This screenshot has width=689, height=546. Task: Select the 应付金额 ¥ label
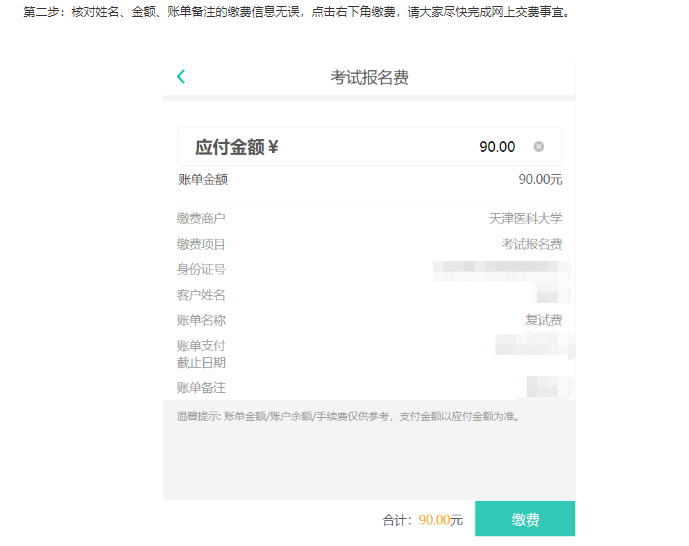[236, 147]
